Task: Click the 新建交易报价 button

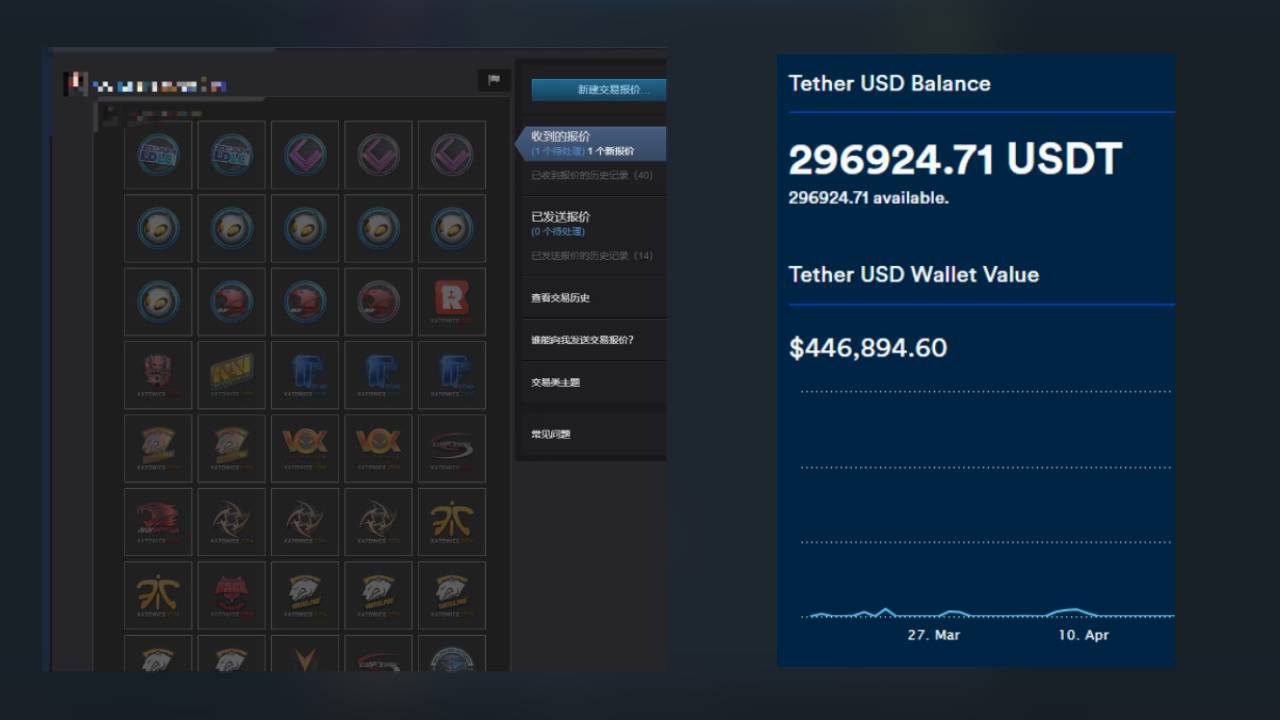Action: [599, 90]
